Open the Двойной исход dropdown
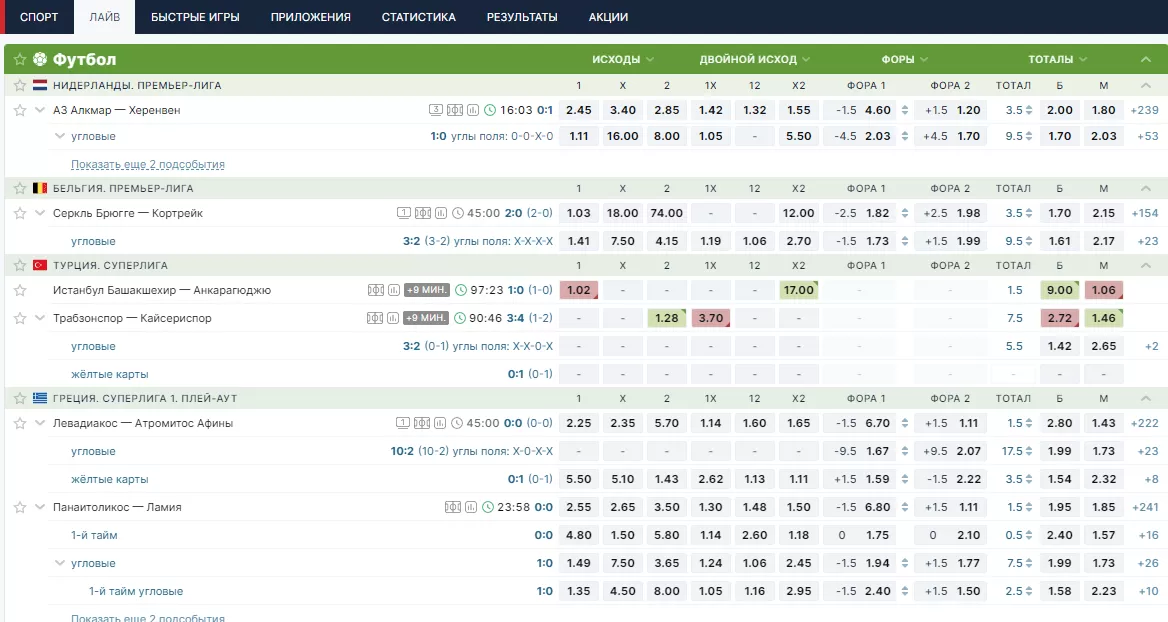 tap(755, 59)
